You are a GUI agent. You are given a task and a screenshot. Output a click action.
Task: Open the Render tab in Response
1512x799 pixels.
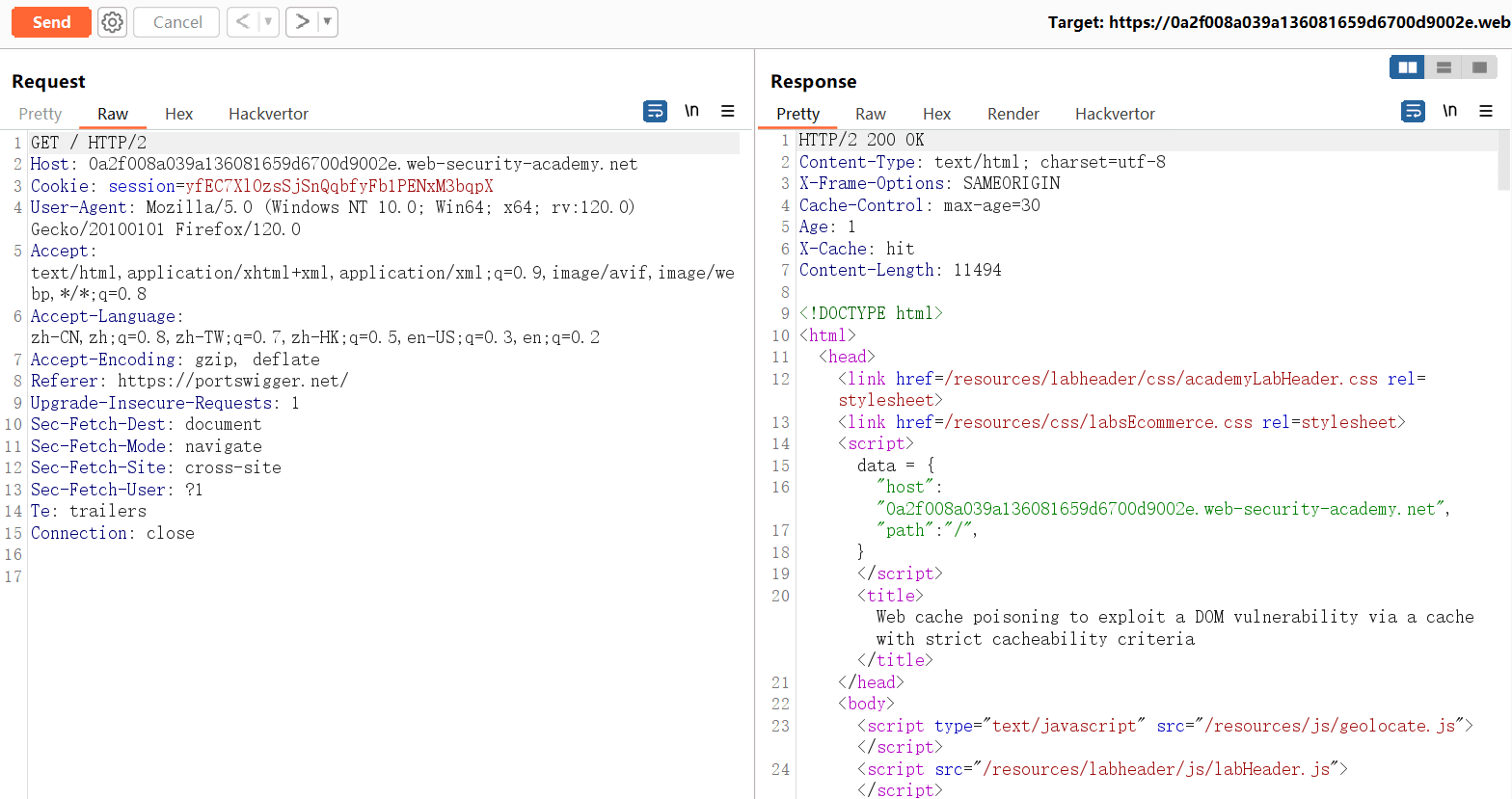1012,114
